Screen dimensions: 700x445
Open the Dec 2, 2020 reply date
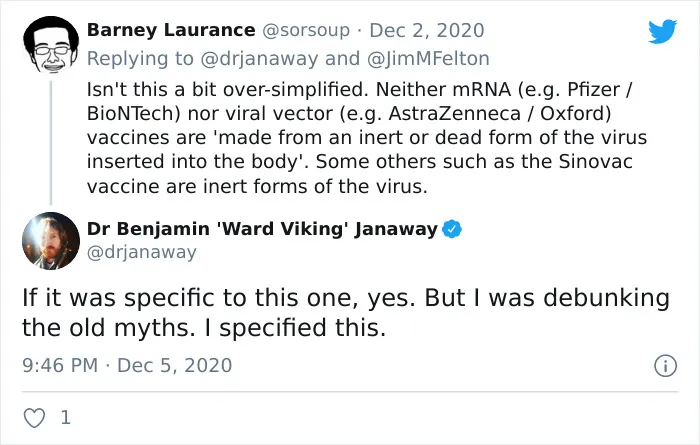coord(427,30)
